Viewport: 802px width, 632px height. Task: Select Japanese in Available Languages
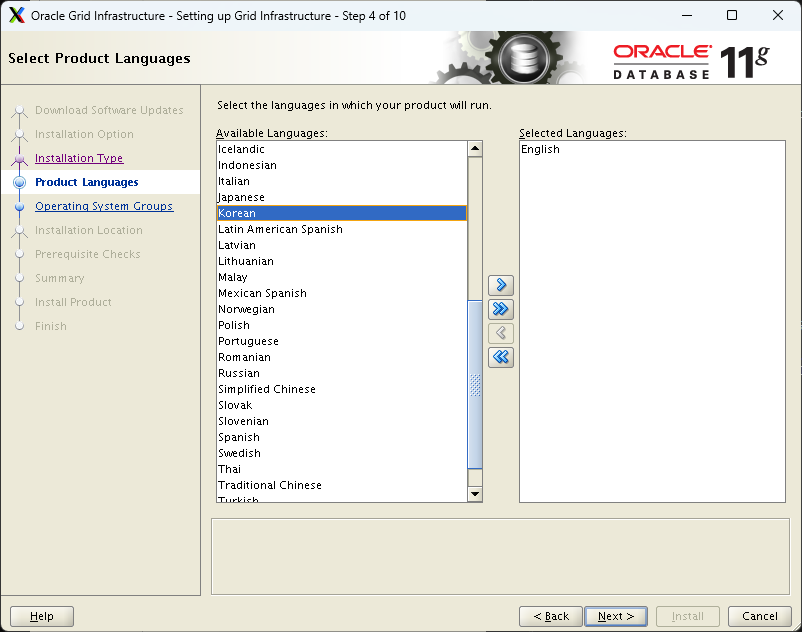click(342, 197)
